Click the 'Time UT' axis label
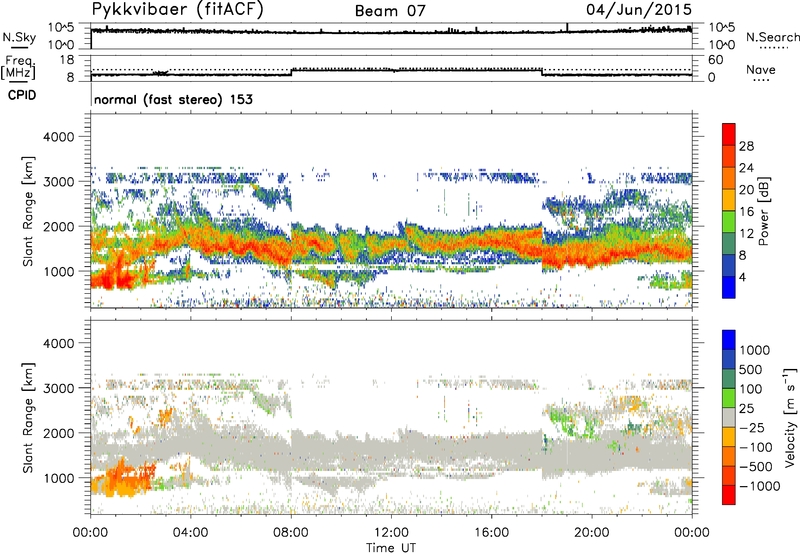The width and height of the screenshot is (800, 554). pos(391,548)
